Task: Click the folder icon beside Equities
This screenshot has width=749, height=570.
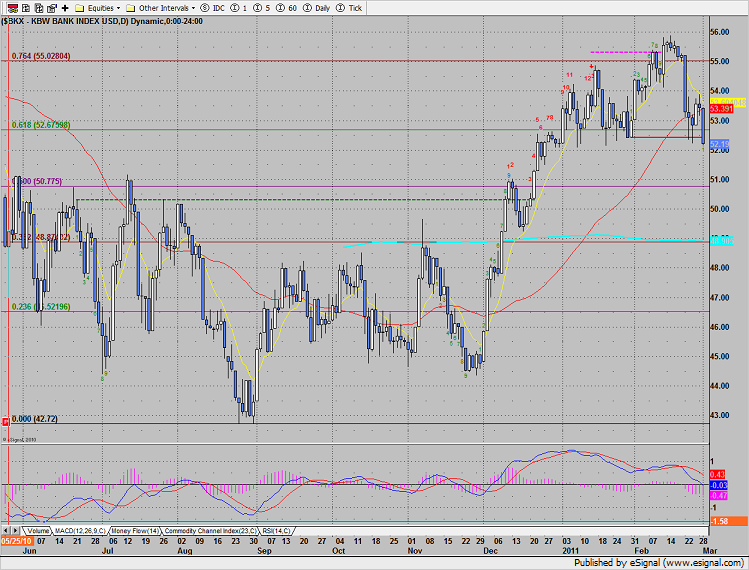Action: (x=80, y=8)
